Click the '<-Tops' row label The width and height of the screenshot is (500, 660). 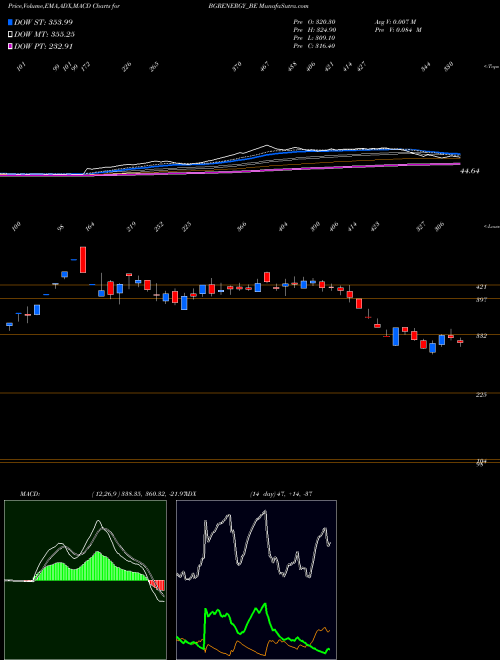click(x=491, y=67)
